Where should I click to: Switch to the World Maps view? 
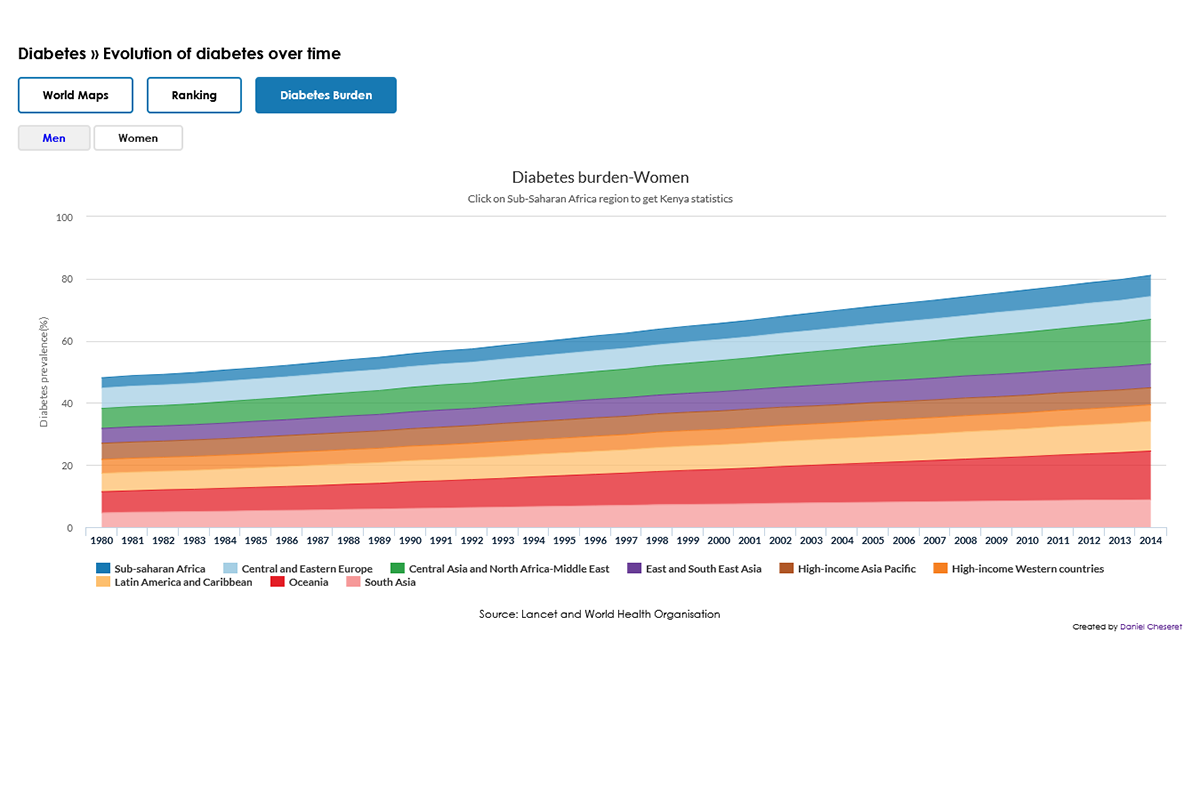(75, 94)
